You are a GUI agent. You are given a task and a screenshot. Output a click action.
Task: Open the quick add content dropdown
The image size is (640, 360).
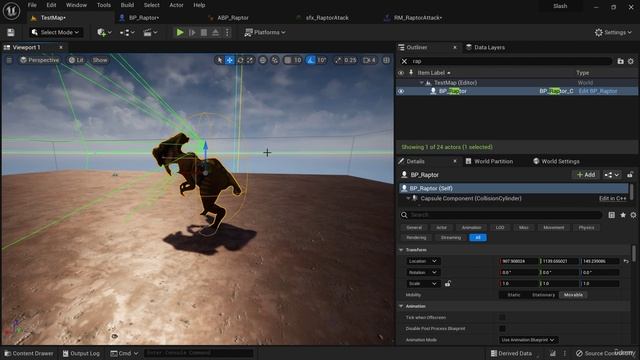(x=104, y=32)
